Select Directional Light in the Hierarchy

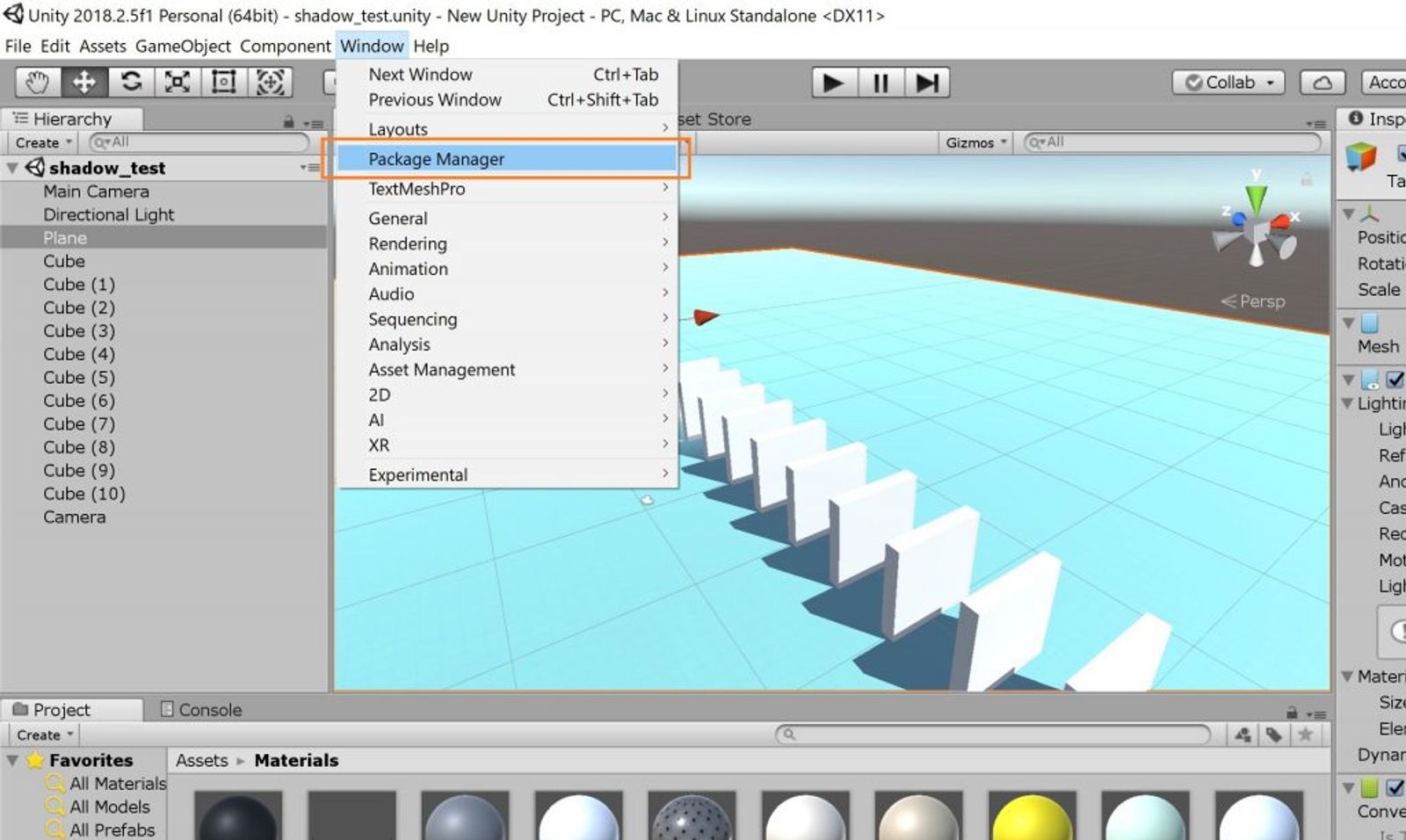tap(109, 214)
